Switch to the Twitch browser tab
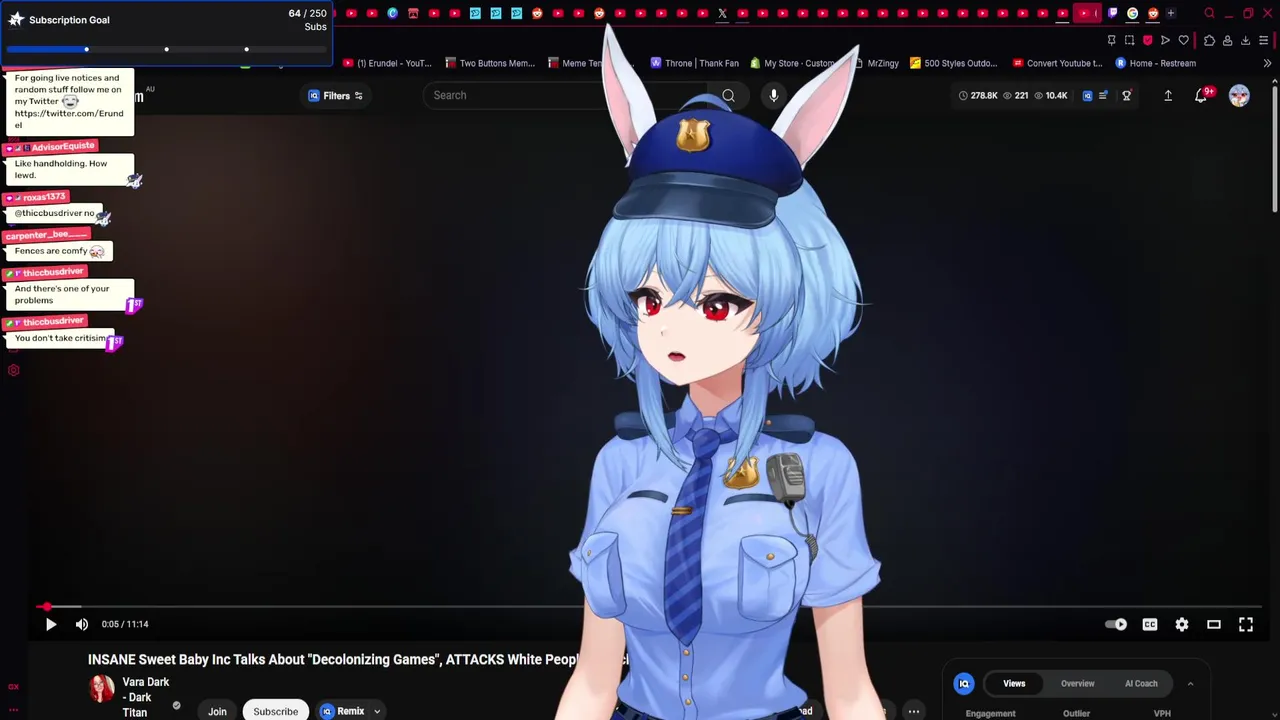This screenshot has height=720, width=1280. pos(1112,13)
